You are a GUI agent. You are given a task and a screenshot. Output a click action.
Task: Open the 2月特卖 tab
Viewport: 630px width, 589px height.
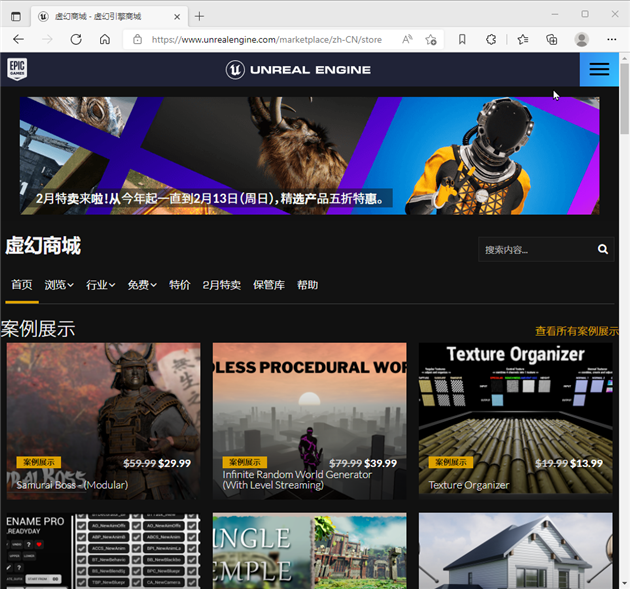[221, 285]
